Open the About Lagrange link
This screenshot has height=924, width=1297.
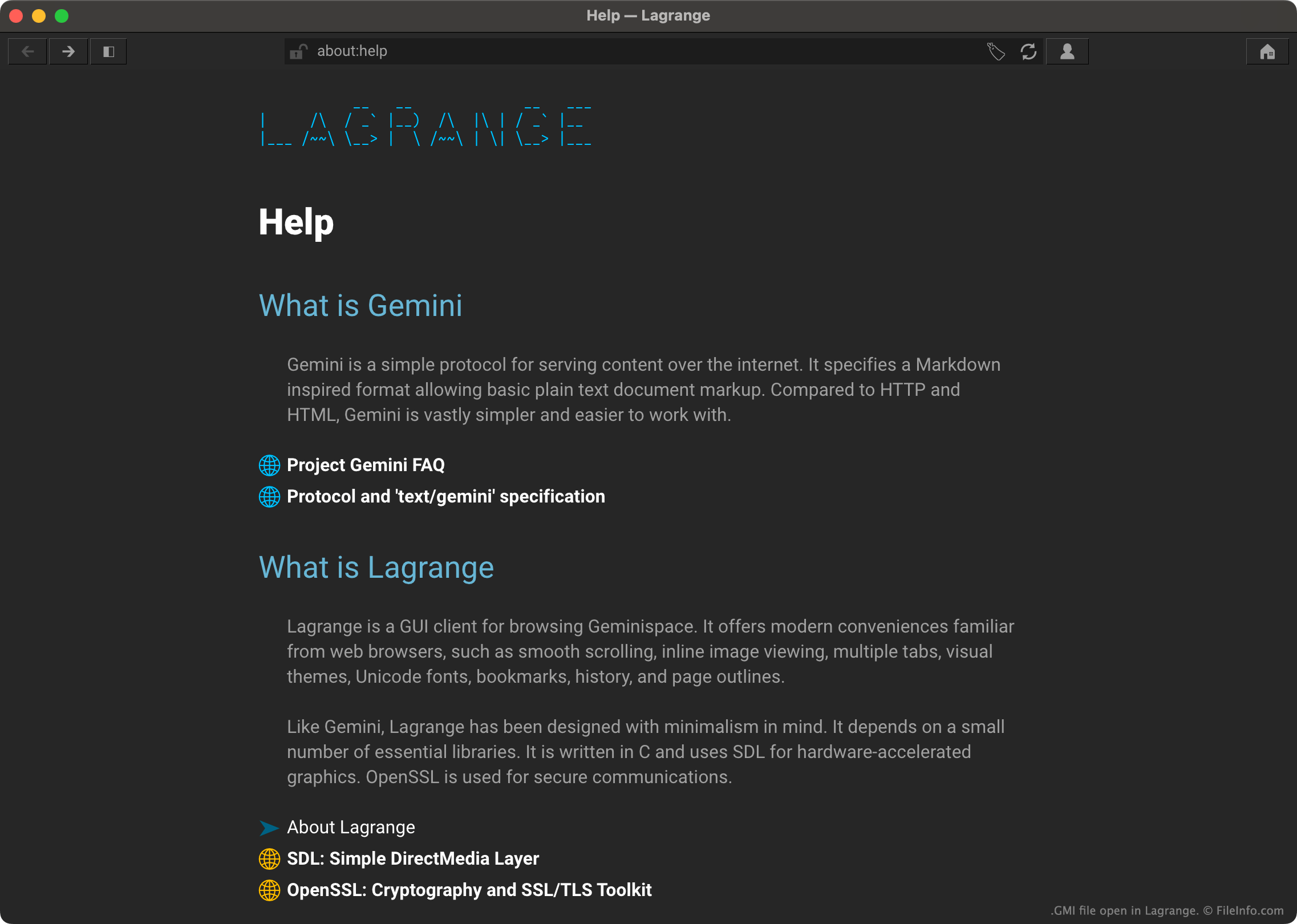point(351,827)
